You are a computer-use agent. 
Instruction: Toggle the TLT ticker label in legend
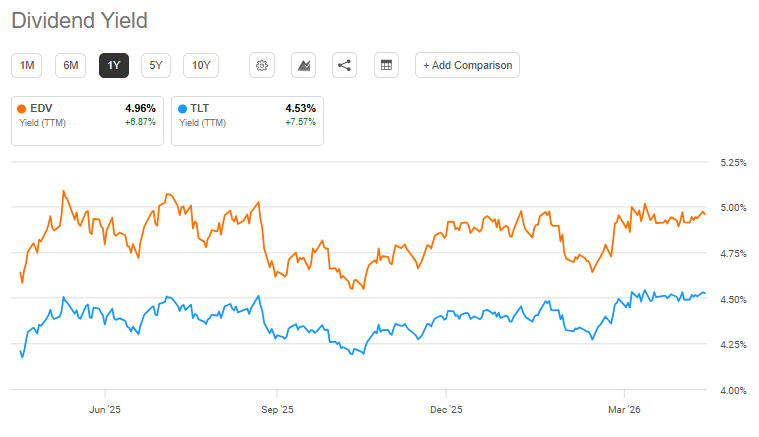click(x=201, y=108)
